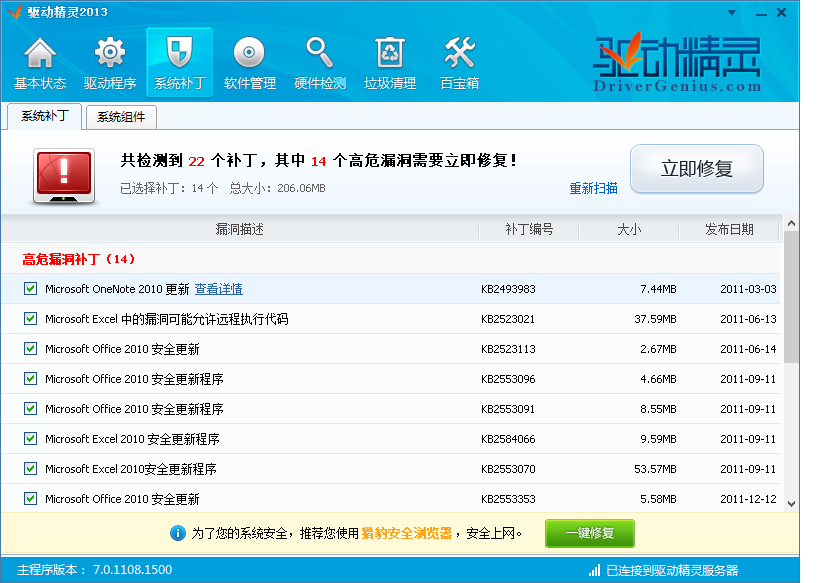The width and height of the screenshot is (819, 583).
Task: Minimize the 驱动精灵 window
Action: pos(762,13)
